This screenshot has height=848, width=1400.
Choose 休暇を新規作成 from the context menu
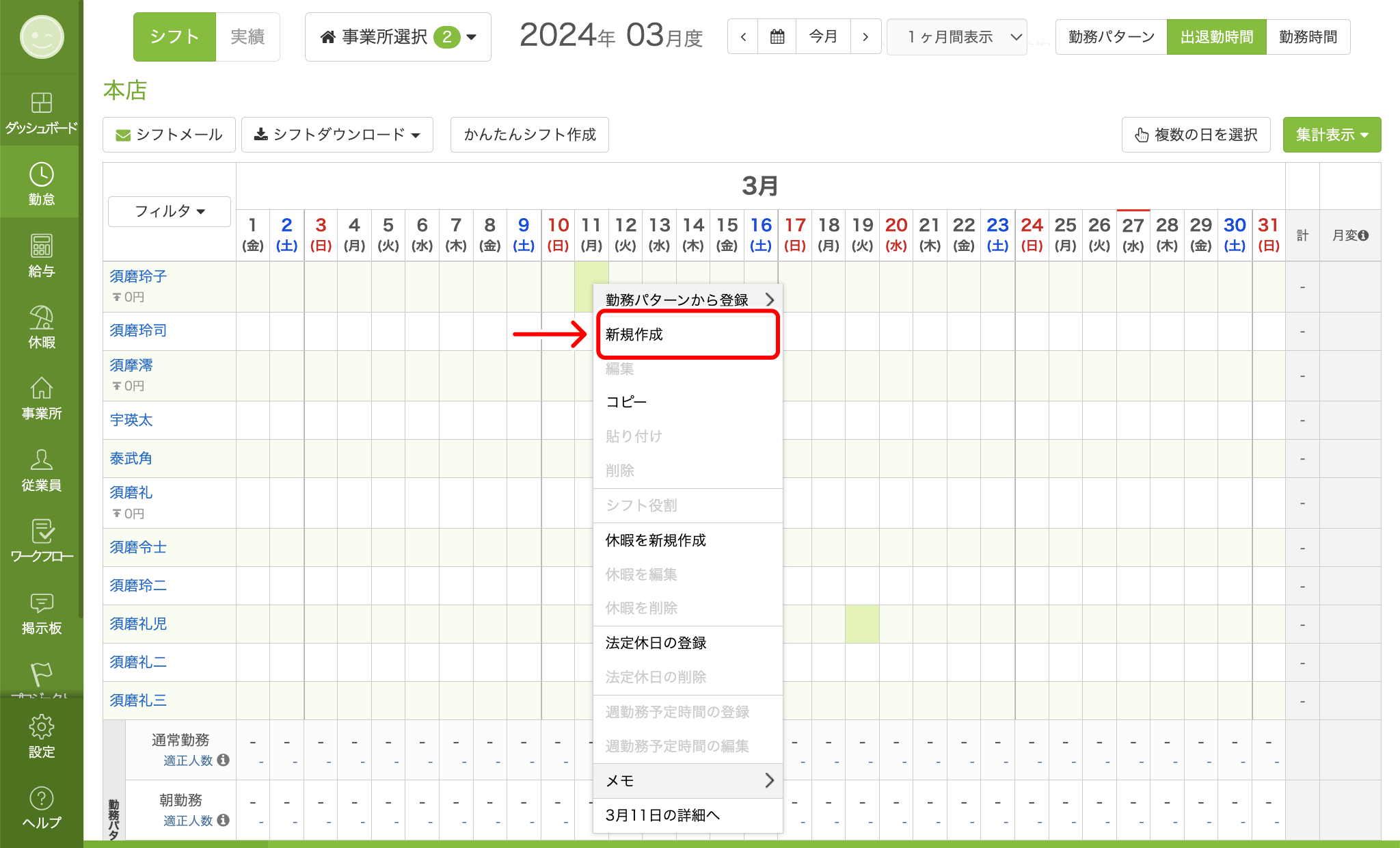coord(656,540)
